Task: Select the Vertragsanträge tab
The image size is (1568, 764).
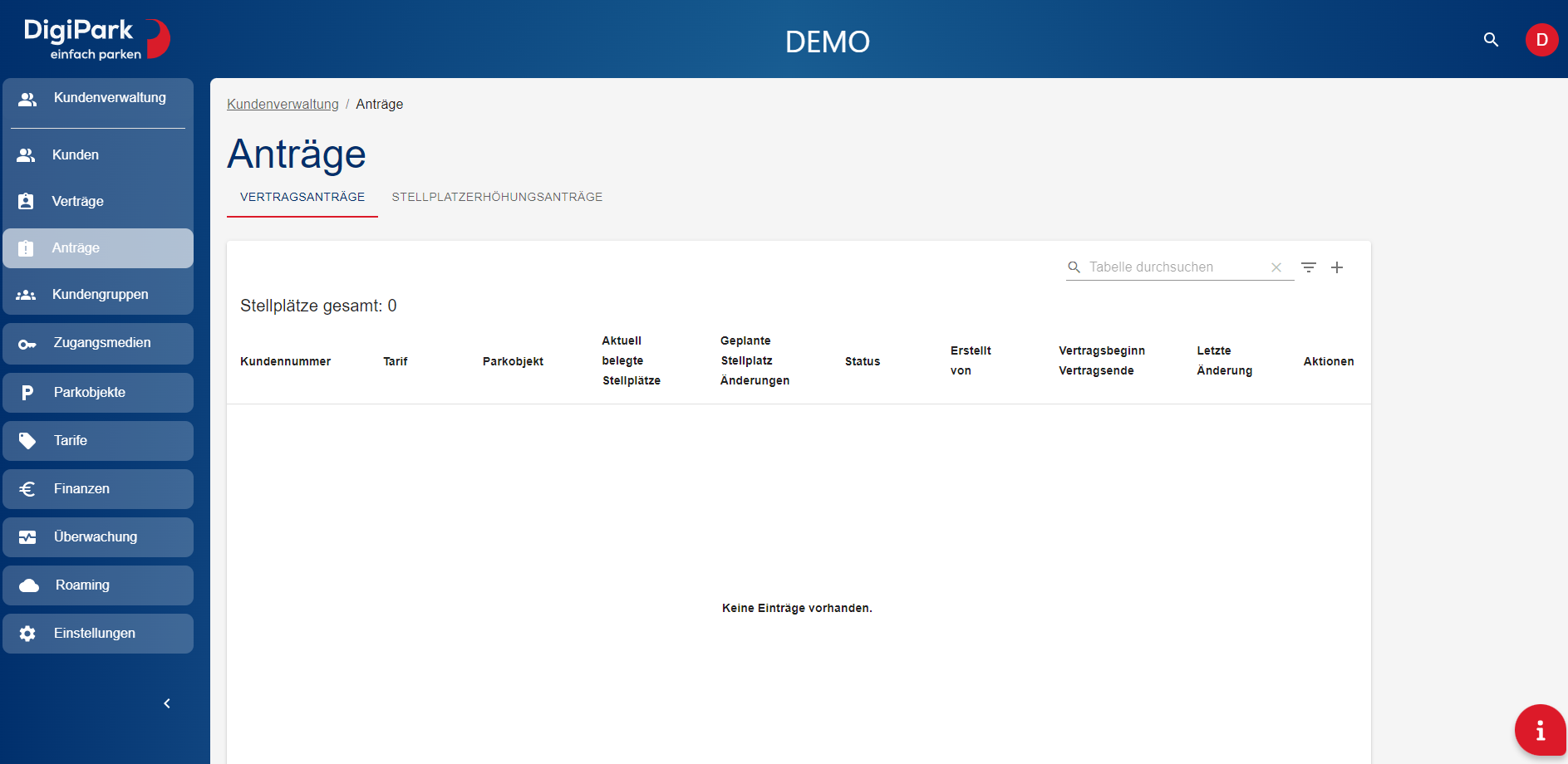Action: 302,197
